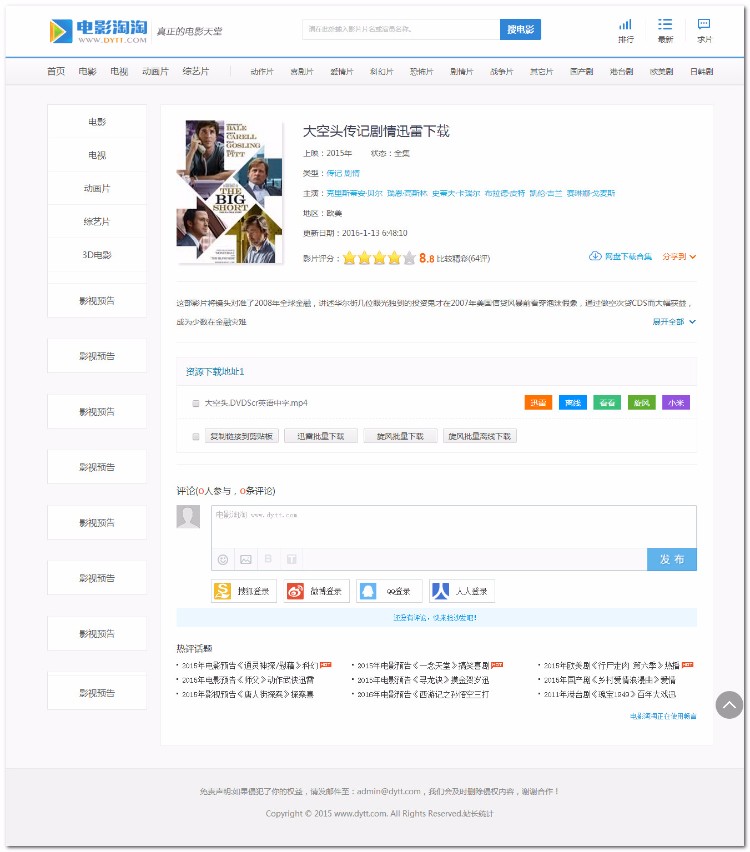Open hot topic link 《行尸走肉 第六季》
The image size is (750, 852).
611,665
